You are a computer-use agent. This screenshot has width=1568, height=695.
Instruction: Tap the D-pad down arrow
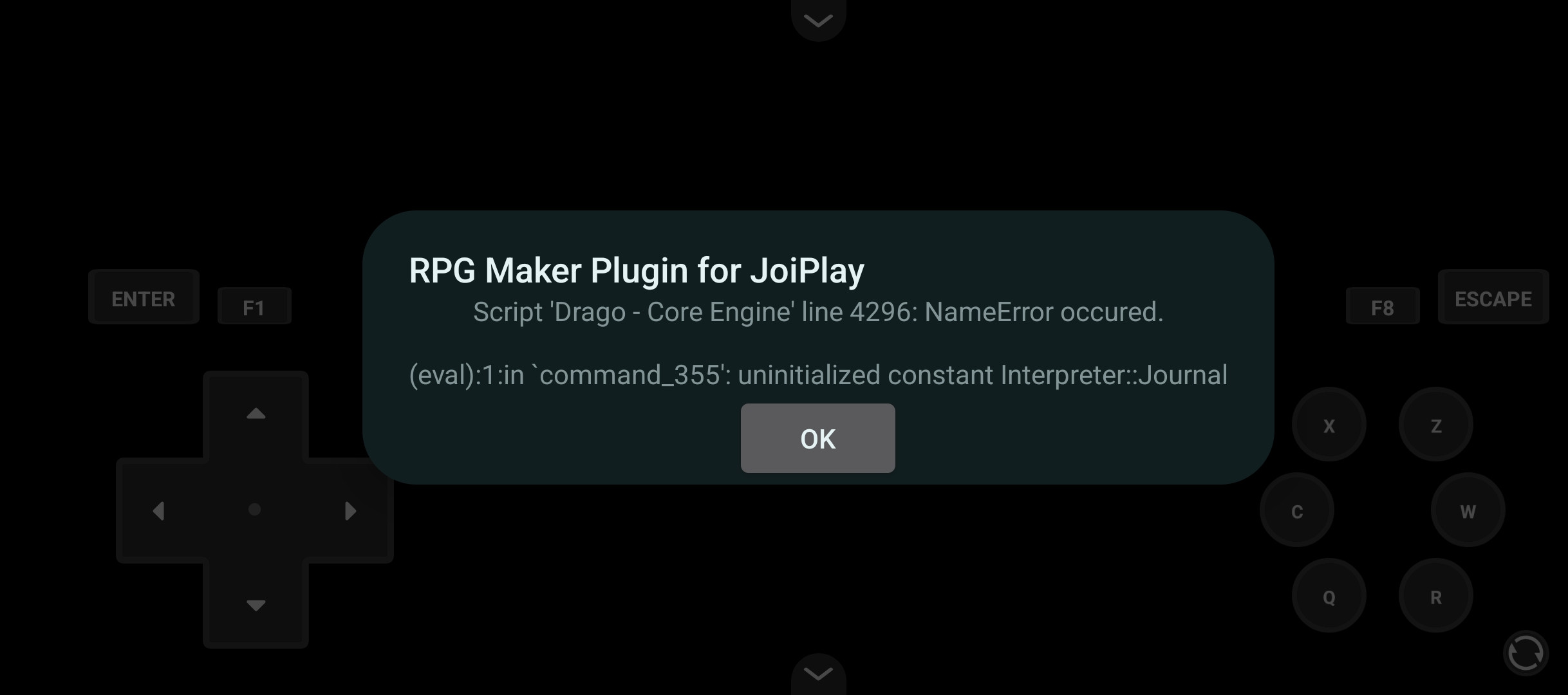256,605
